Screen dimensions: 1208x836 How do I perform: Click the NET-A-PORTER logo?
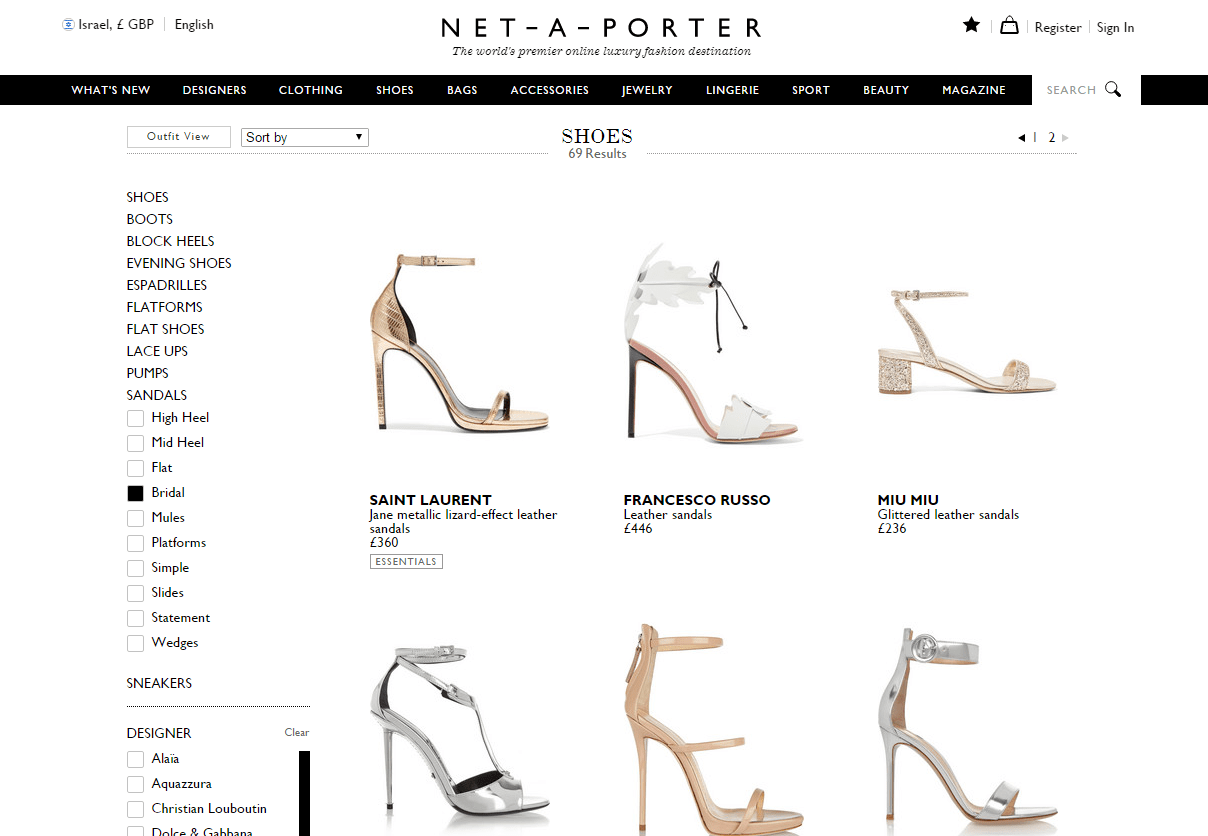point(601,28)
